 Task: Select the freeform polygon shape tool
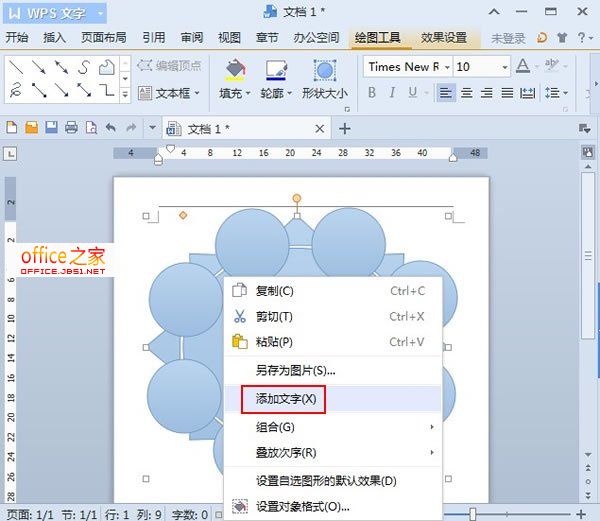[x=107, y=67]
